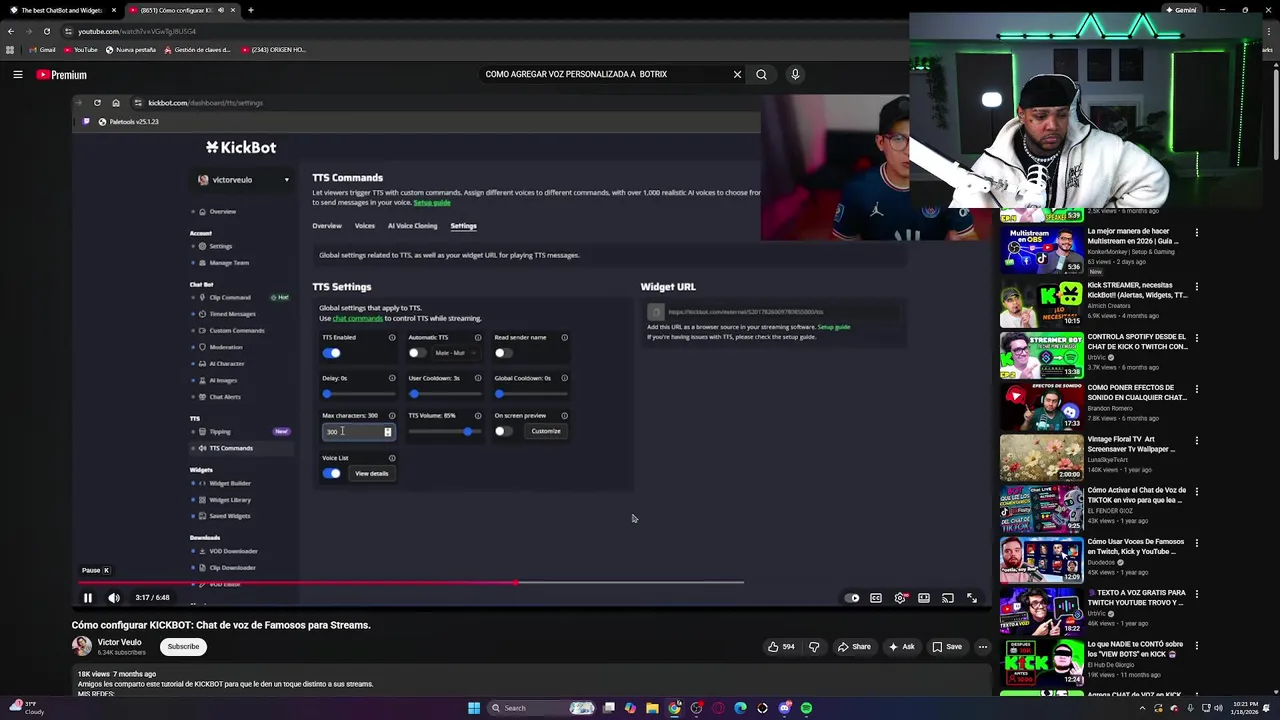Click the Delay slider handle
Viewport: 1280px width, 720px height.
[327, 393]
